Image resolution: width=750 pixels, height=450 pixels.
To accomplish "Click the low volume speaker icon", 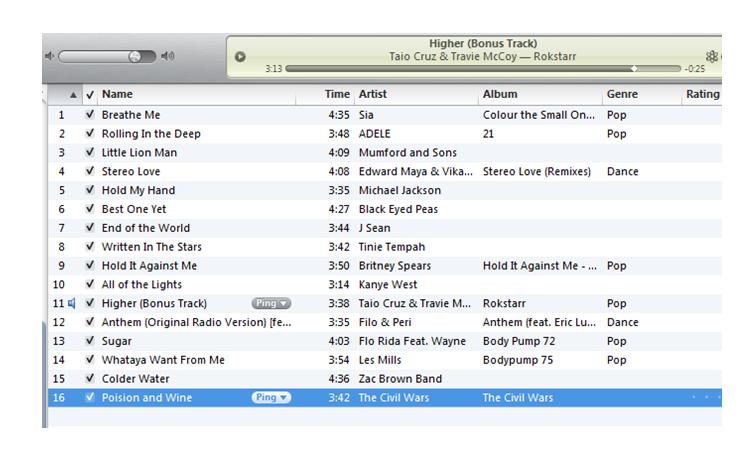I will pos(49,56).
